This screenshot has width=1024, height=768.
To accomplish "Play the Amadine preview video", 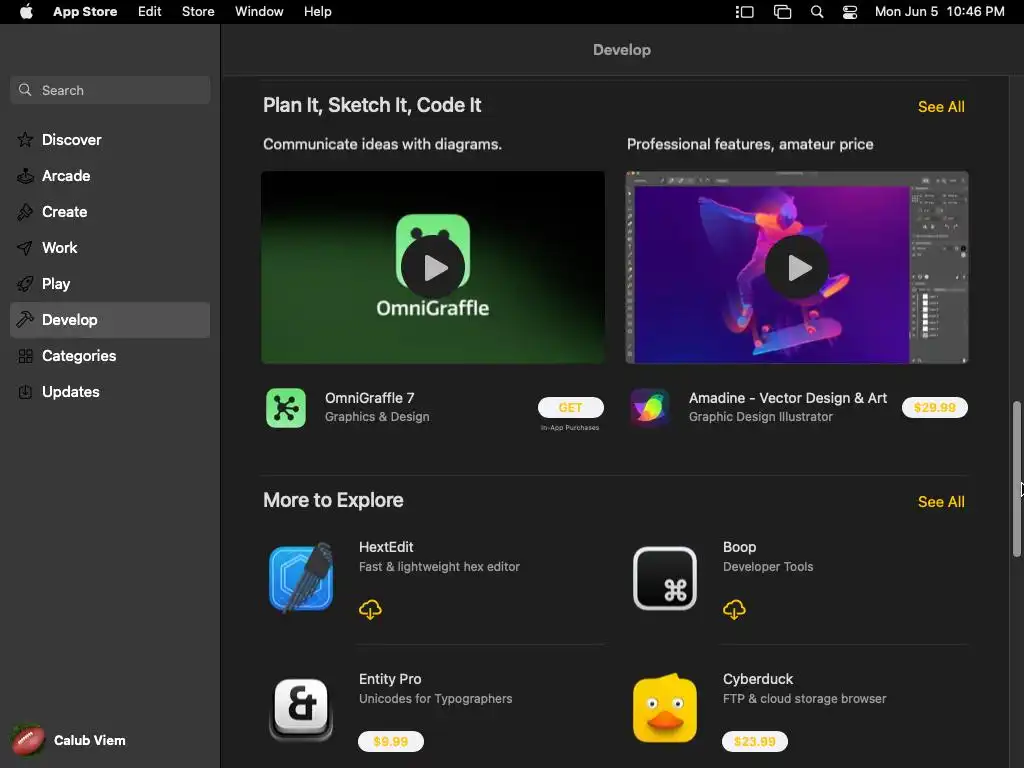I will point(797,267).
